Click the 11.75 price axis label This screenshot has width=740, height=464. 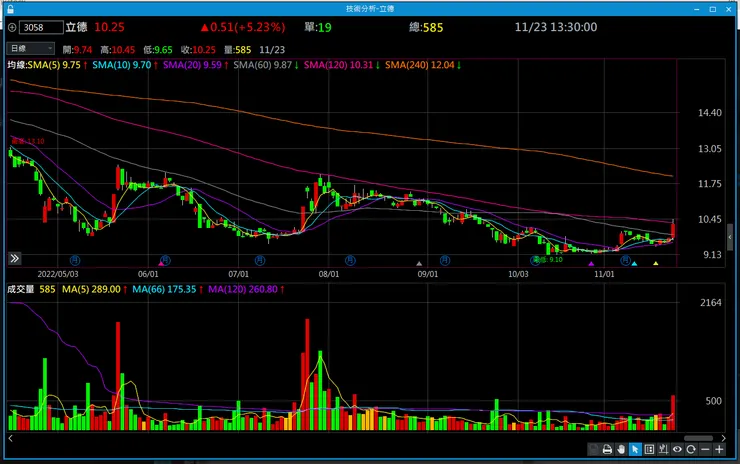[710, 184]
